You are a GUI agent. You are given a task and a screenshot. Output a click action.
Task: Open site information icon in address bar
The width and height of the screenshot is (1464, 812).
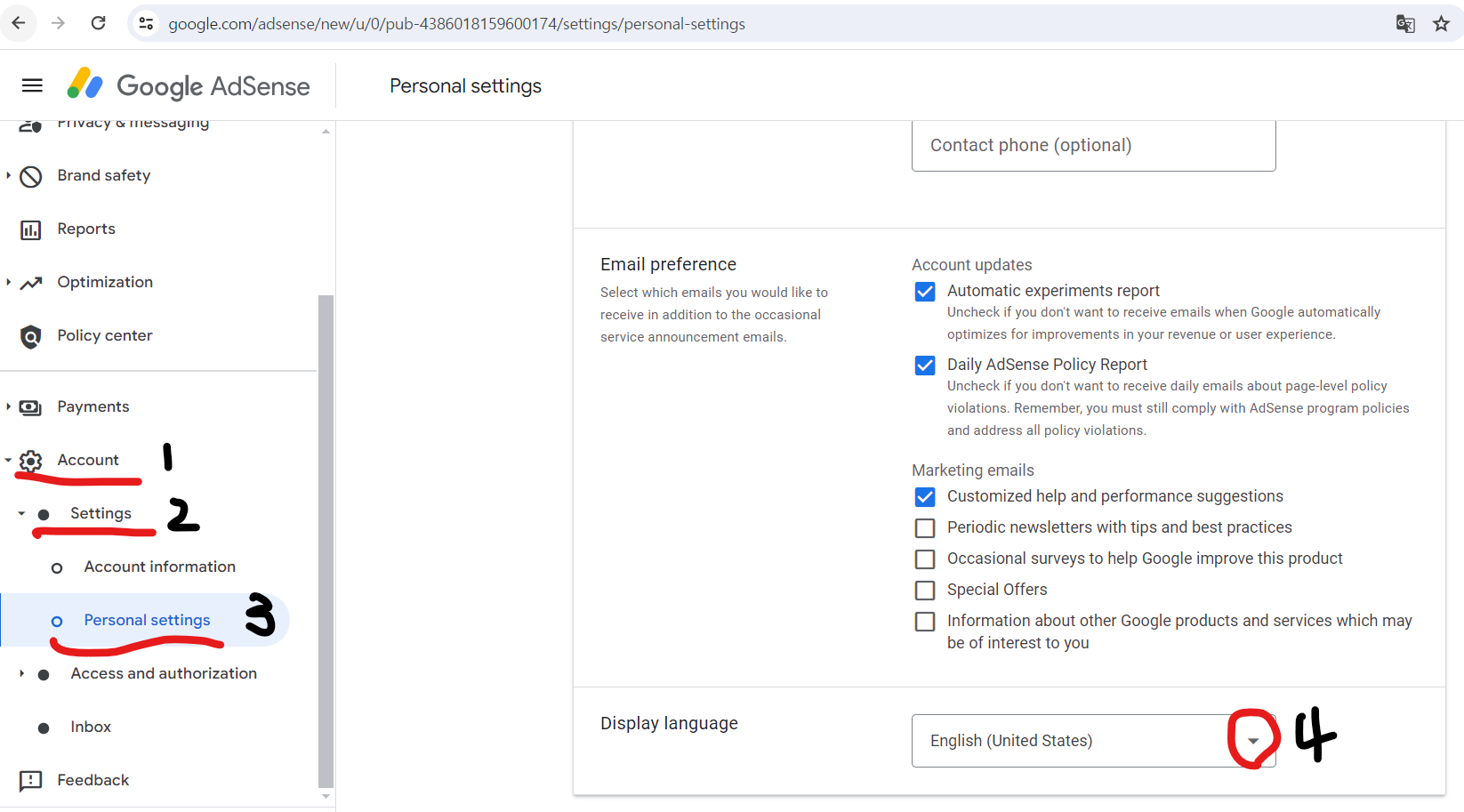coord(147,24)
